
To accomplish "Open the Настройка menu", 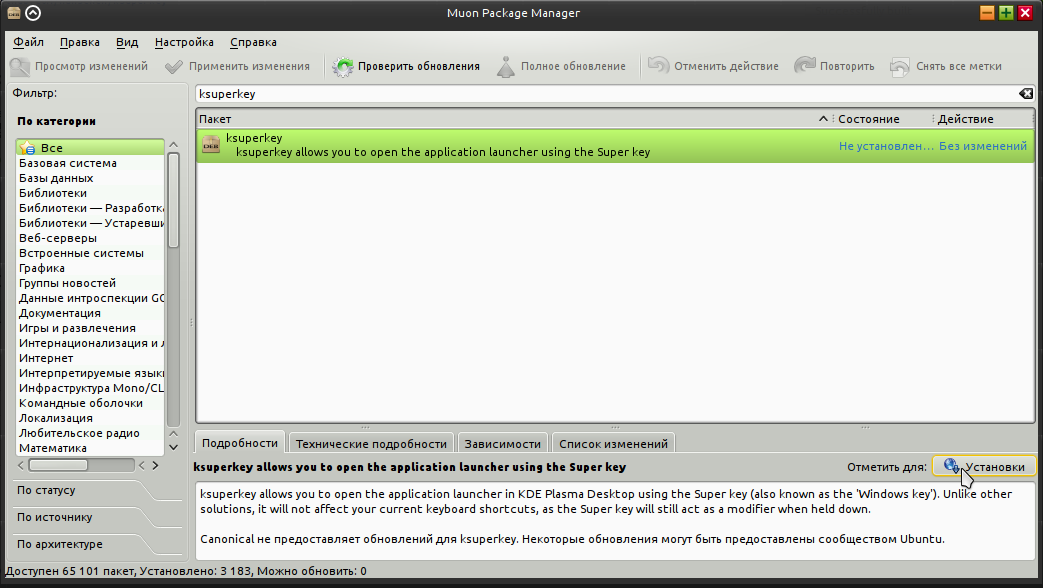I will tap(184, 42).
